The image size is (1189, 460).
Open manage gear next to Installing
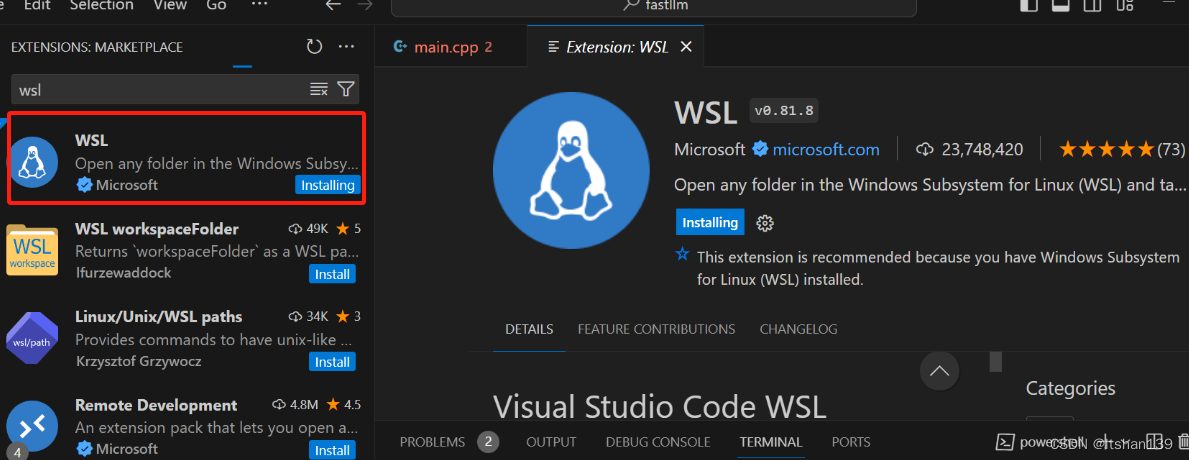tap(765, 223)
